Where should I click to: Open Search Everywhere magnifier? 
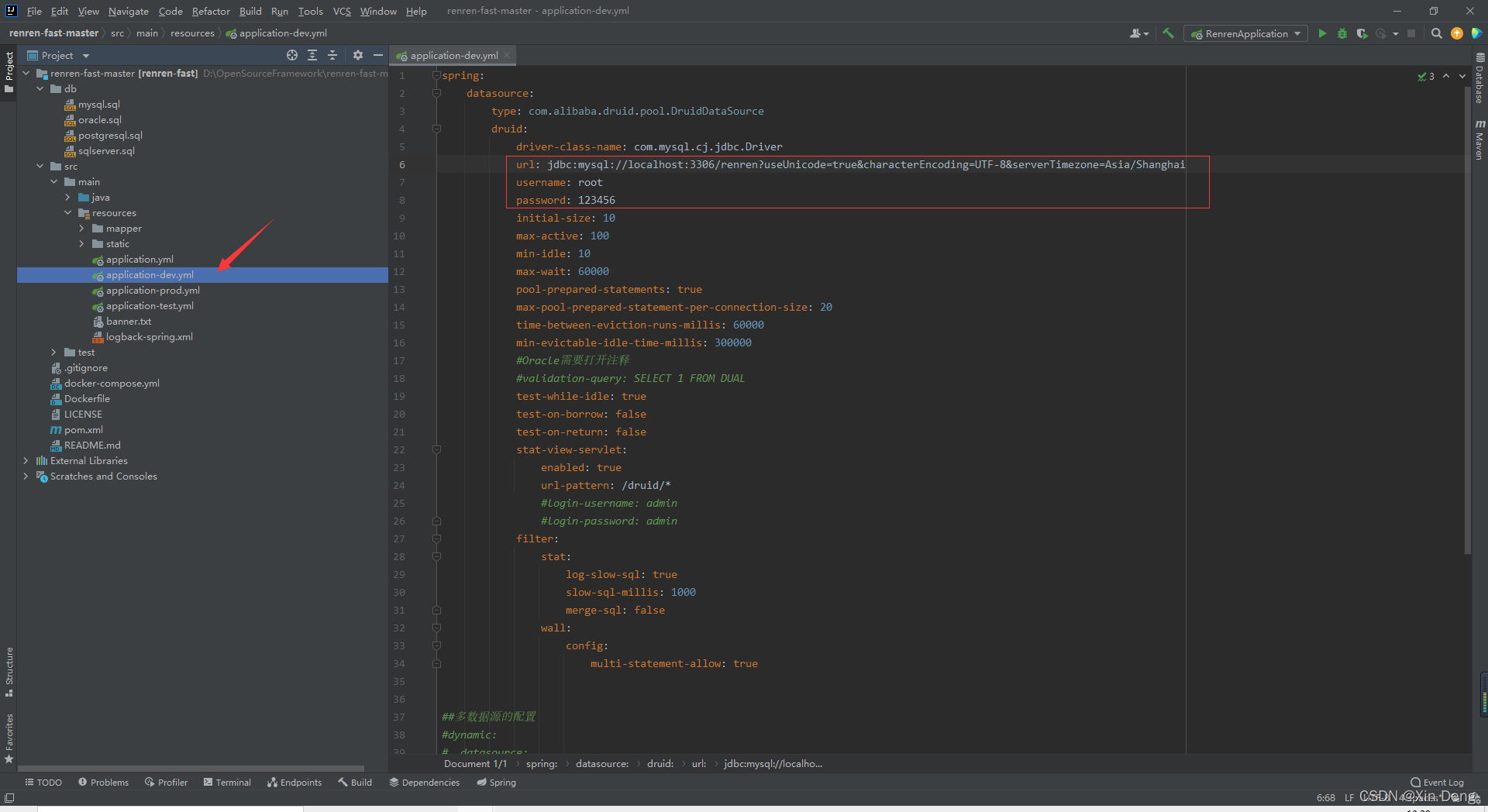(x=1437, y=33)
